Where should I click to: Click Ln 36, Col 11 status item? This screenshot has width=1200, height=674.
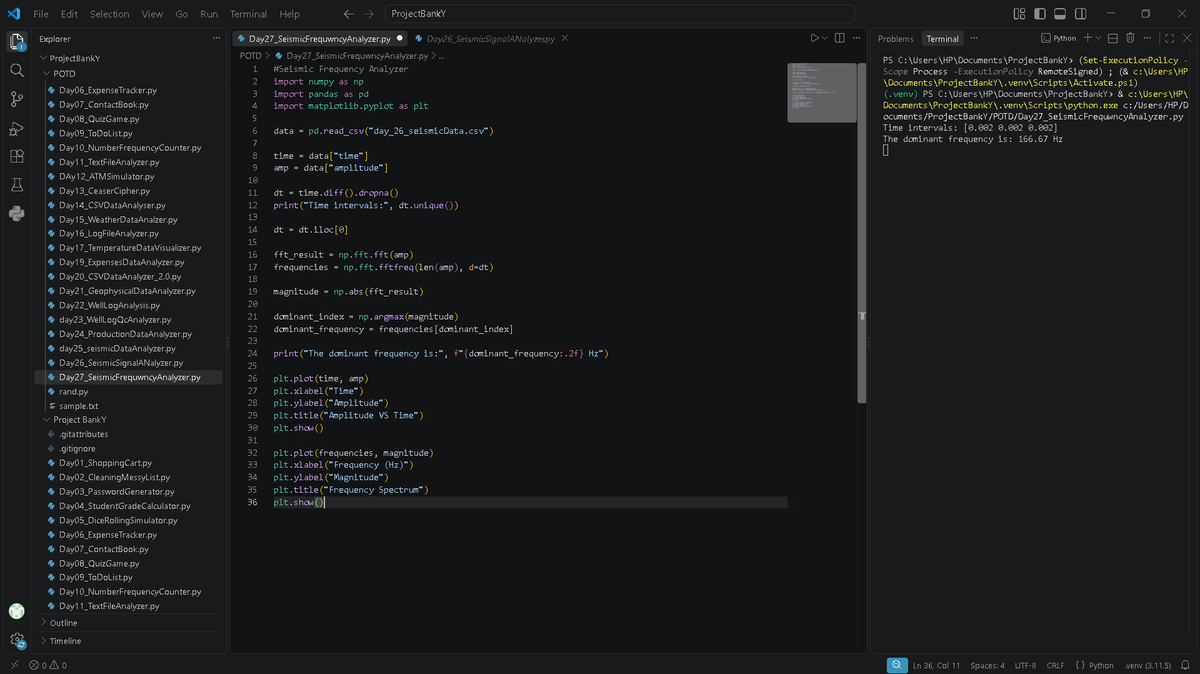[936, 665]
